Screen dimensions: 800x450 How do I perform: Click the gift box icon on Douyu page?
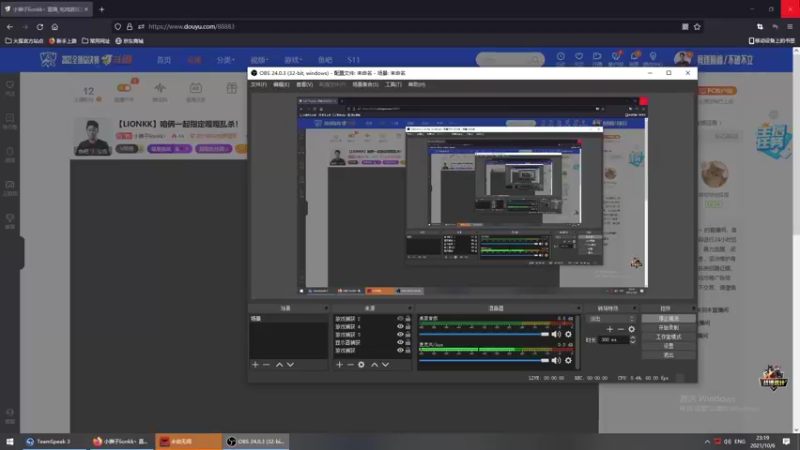(x=232, y=88)
